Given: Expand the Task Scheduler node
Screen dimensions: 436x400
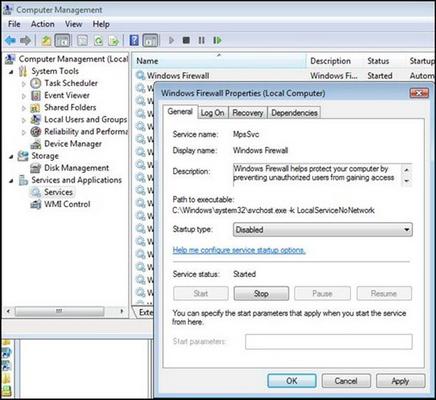Looking at the screenshot, I should tap(24, 84).
